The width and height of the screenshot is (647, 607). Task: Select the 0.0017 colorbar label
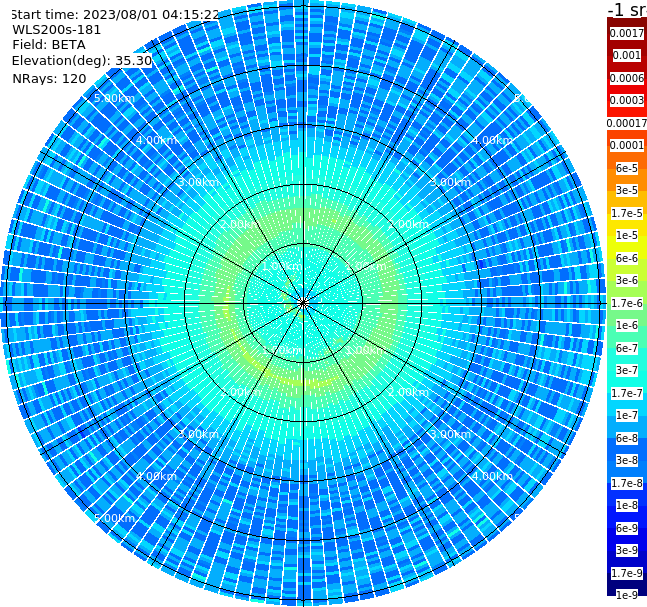pyautogui.click(x=627, y=33)
